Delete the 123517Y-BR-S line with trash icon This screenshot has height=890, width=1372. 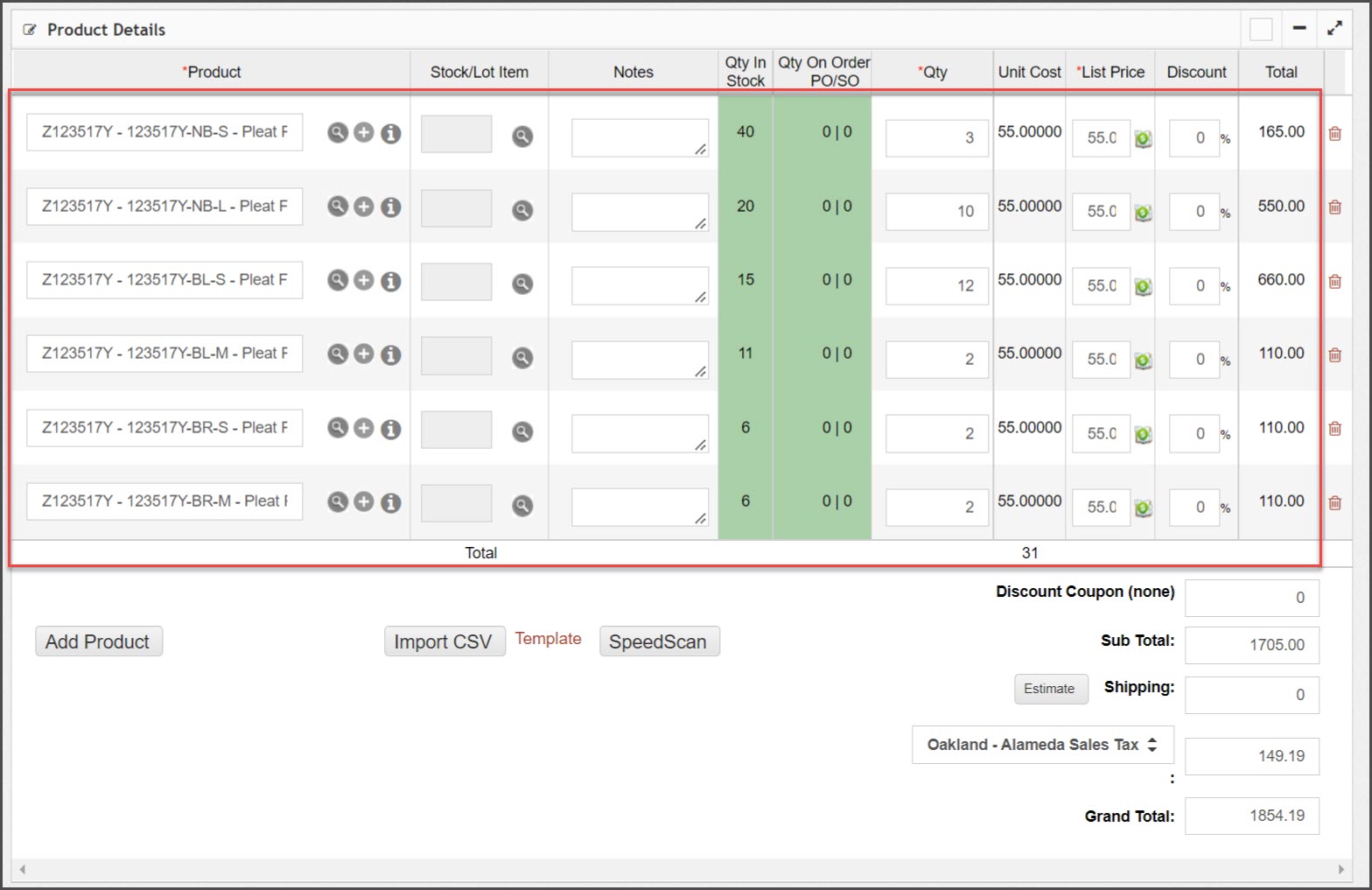pyautogui.click(x=1335, y=429)
